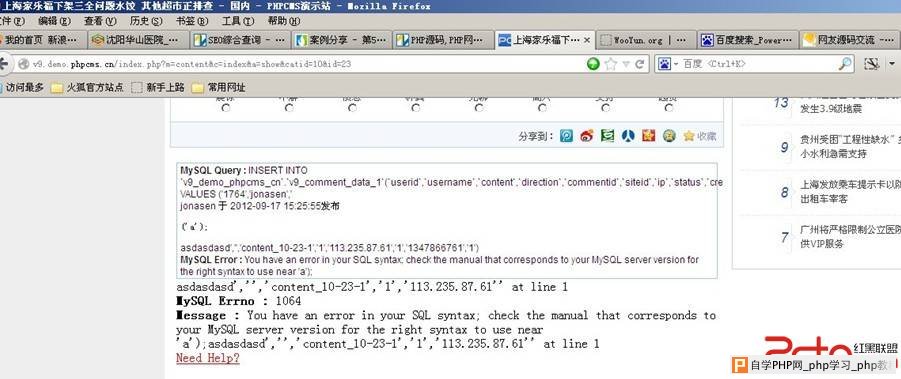
Task: Reload the page using the refresh icon
Action: pyautogui.click(x=639, y=64)
